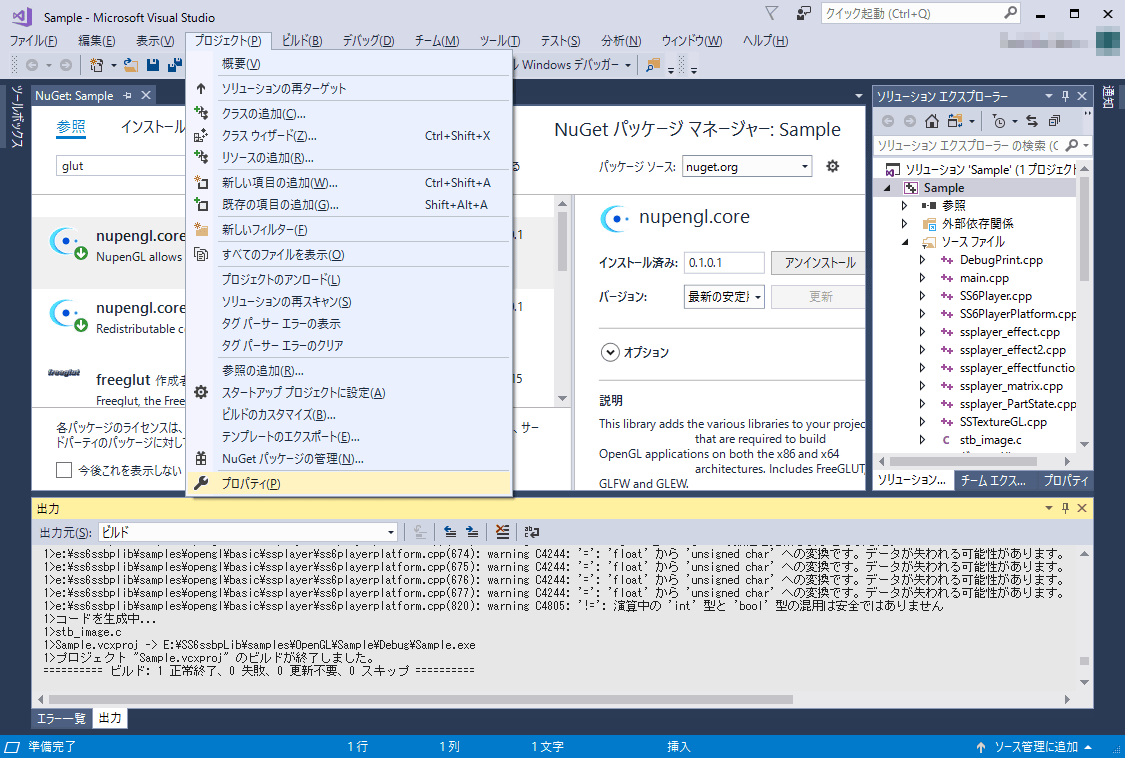This screenshot has height=758, width=1125.
Task: Click the ソリューション 'Sample' root node
Action: pyautogui.click(x=982, y=169)
